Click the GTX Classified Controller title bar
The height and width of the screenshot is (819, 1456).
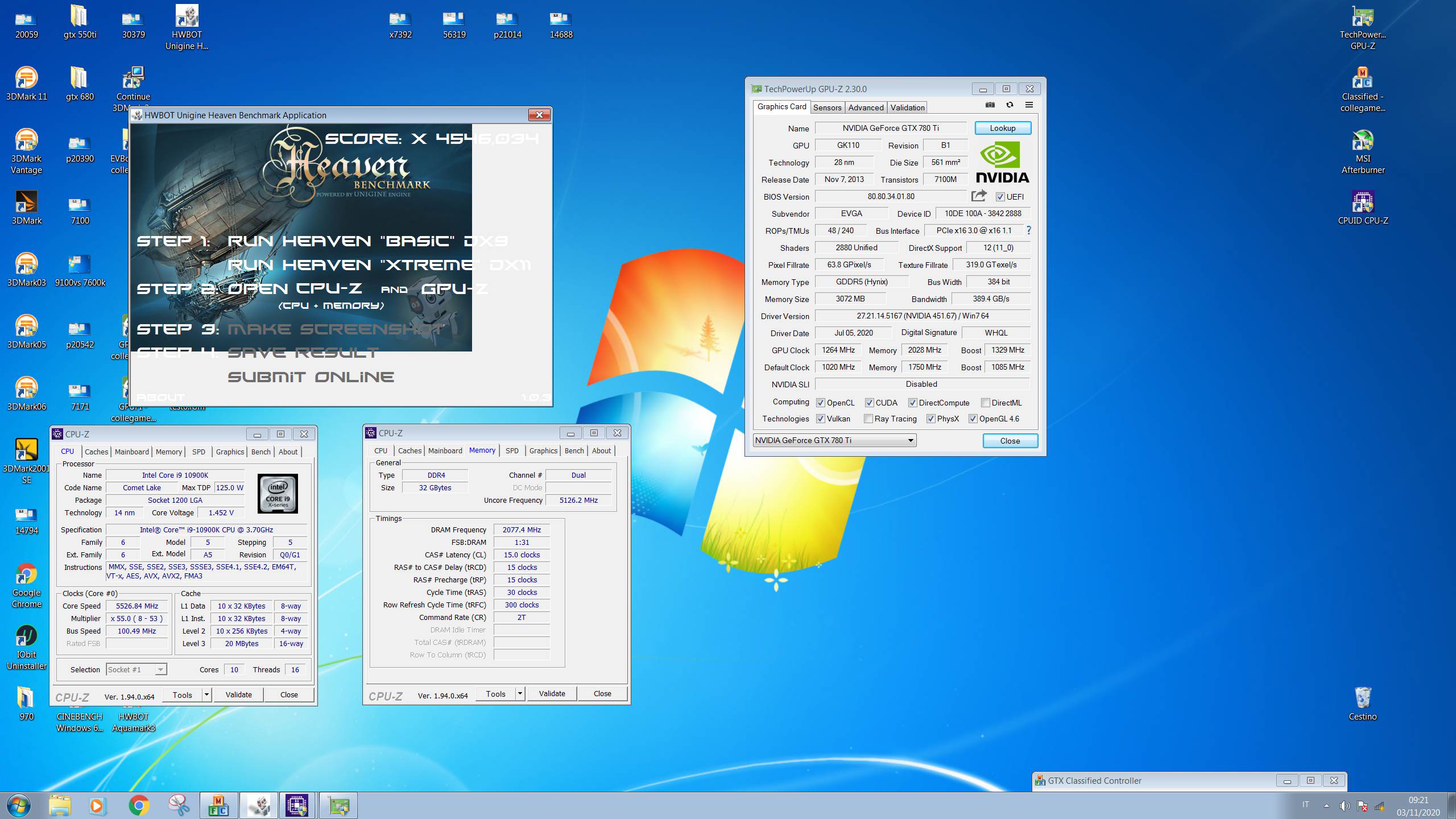(x=1189, y=781)
